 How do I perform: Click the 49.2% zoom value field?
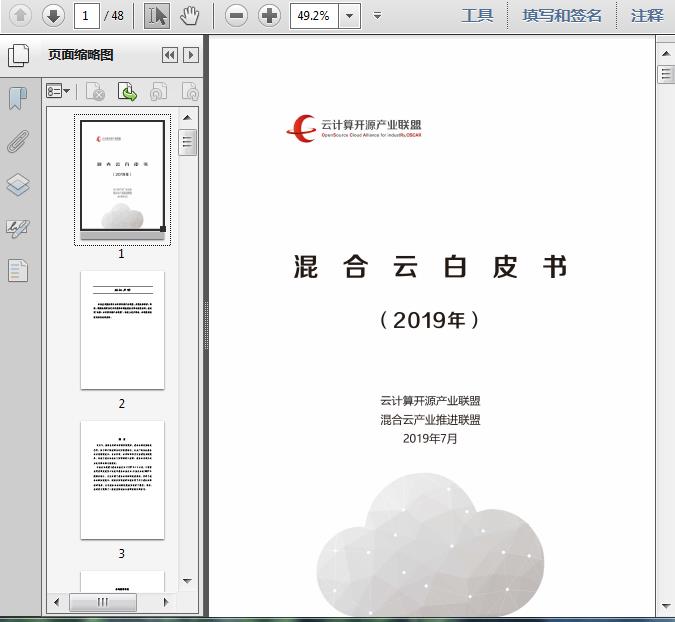(314, 16)
